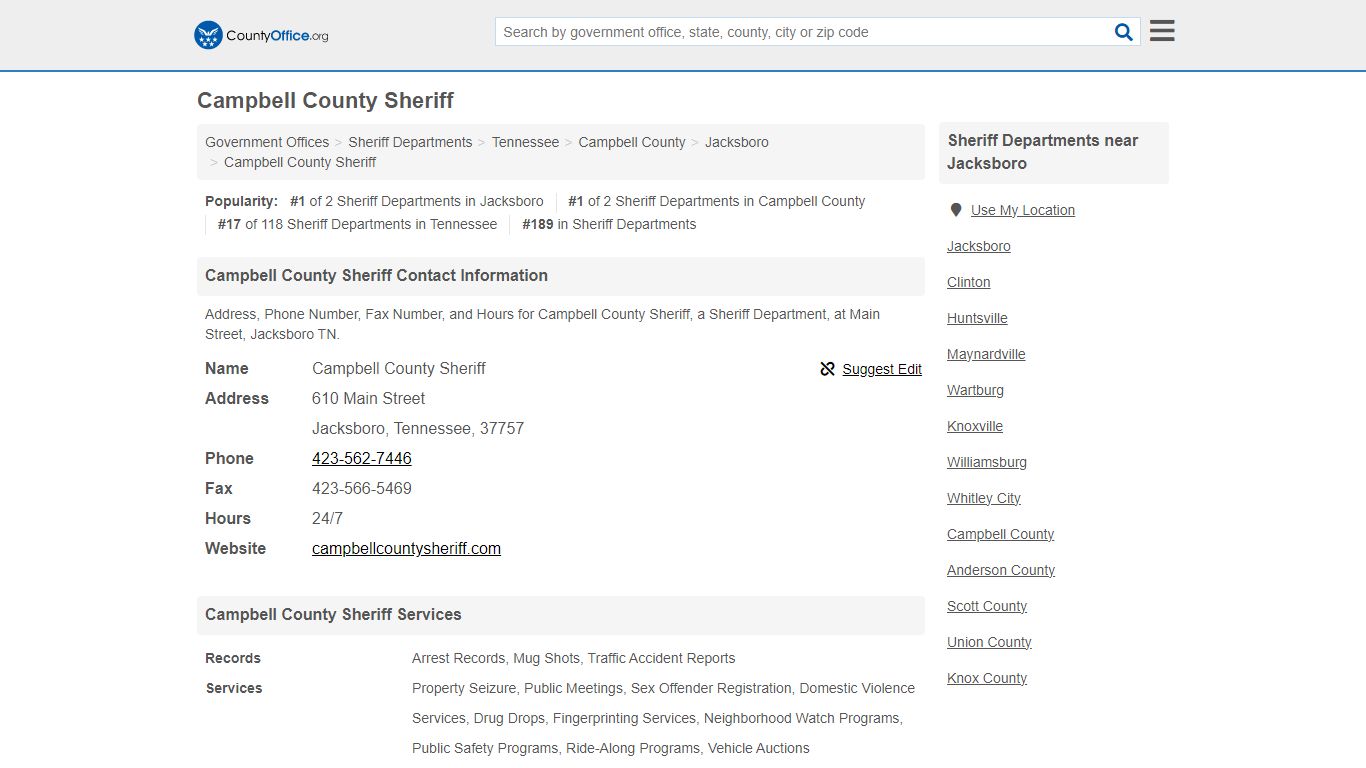Go to Sheriff Departments breadcrumb

(x=410, y=142)
